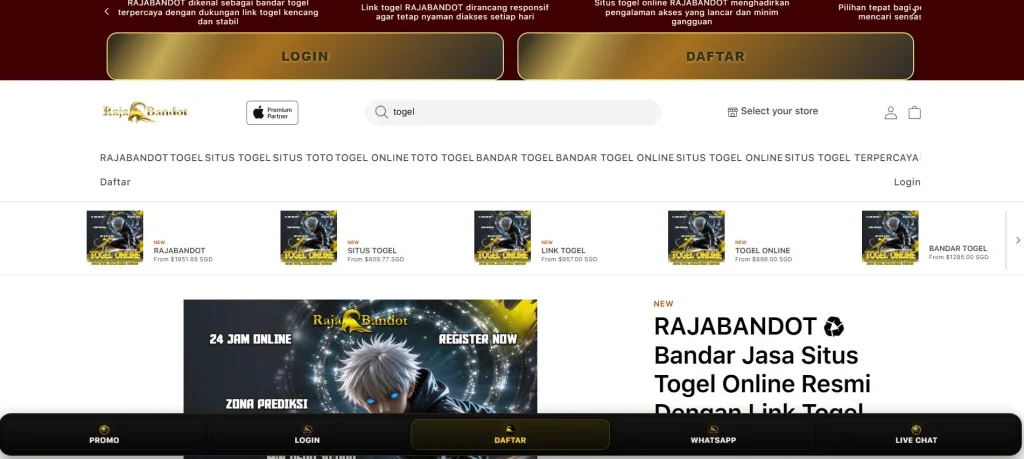Click into the search field containing togel

[520, 112]
